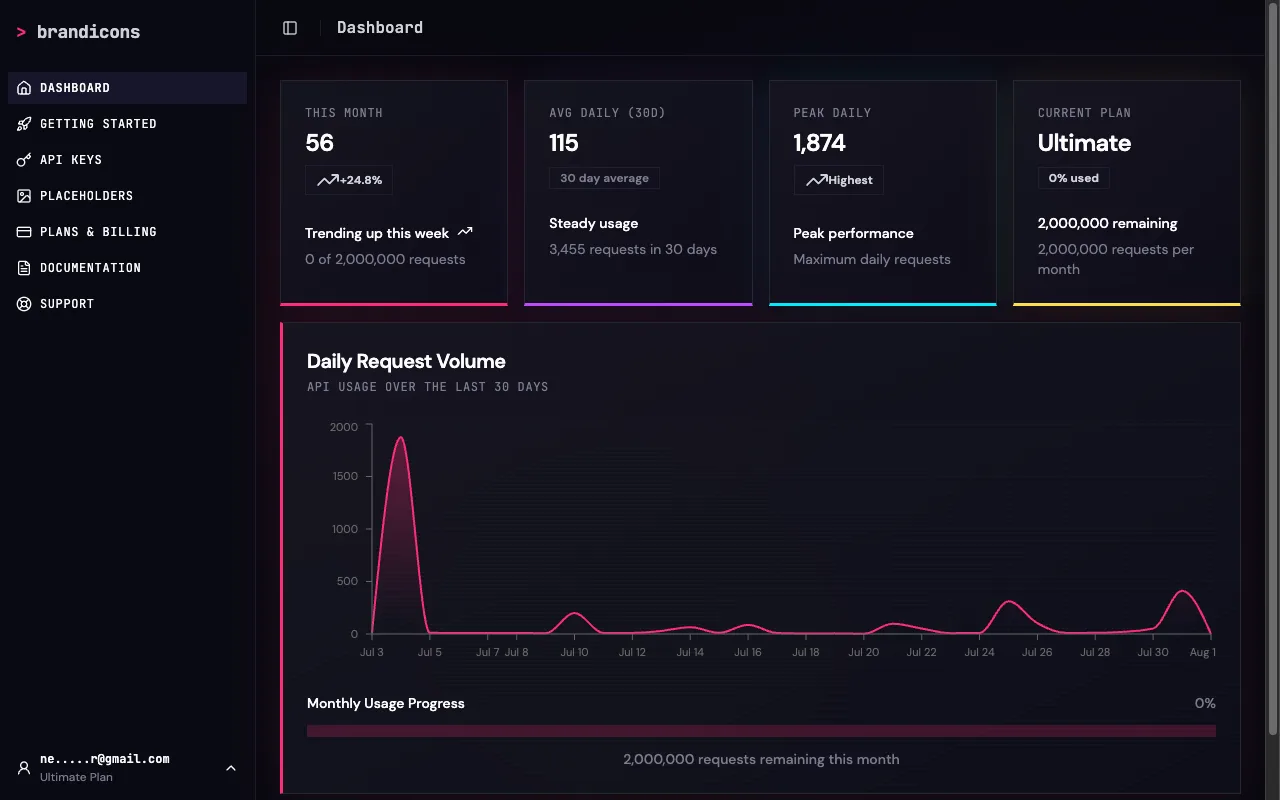Click the 2000 y-axis label

[344, 427]
